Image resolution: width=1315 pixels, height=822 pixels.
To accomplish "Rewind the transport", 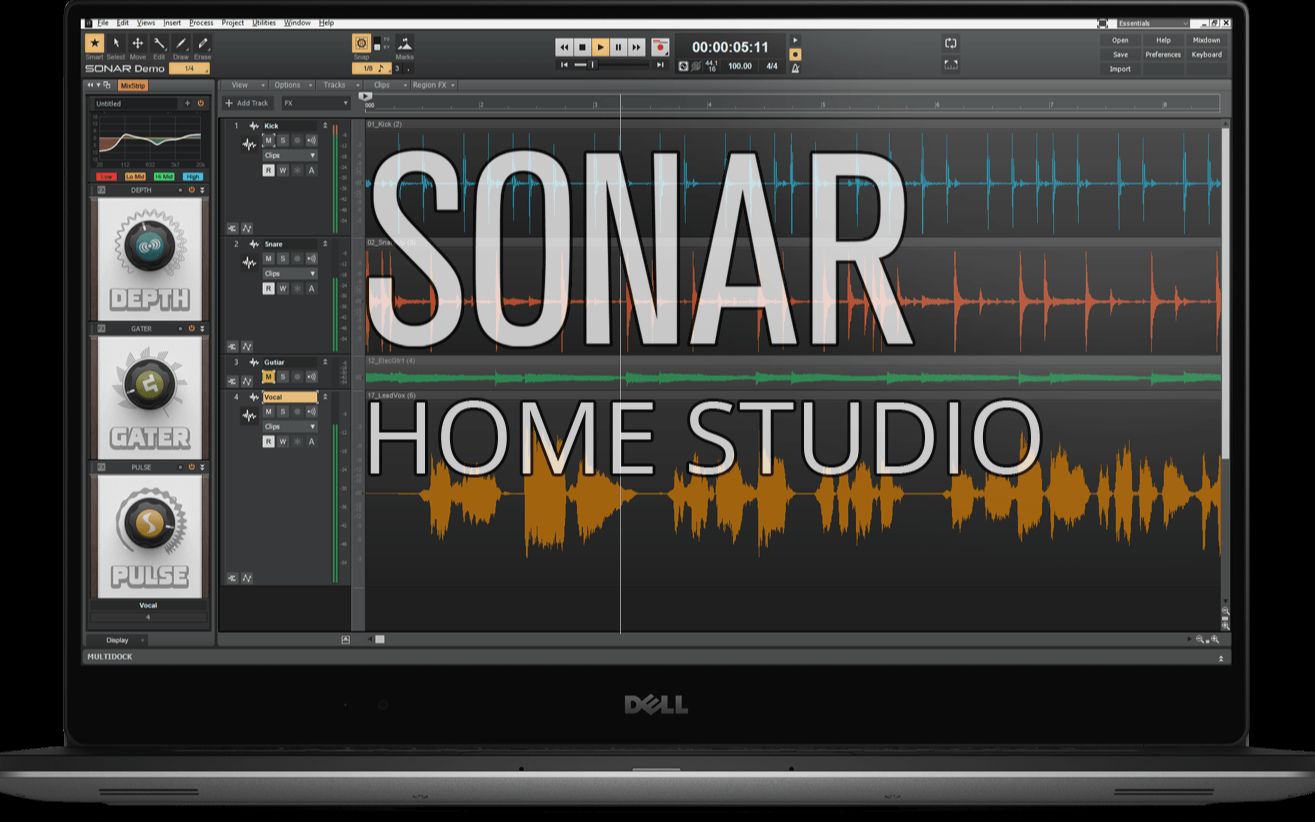I will point(564,47).
